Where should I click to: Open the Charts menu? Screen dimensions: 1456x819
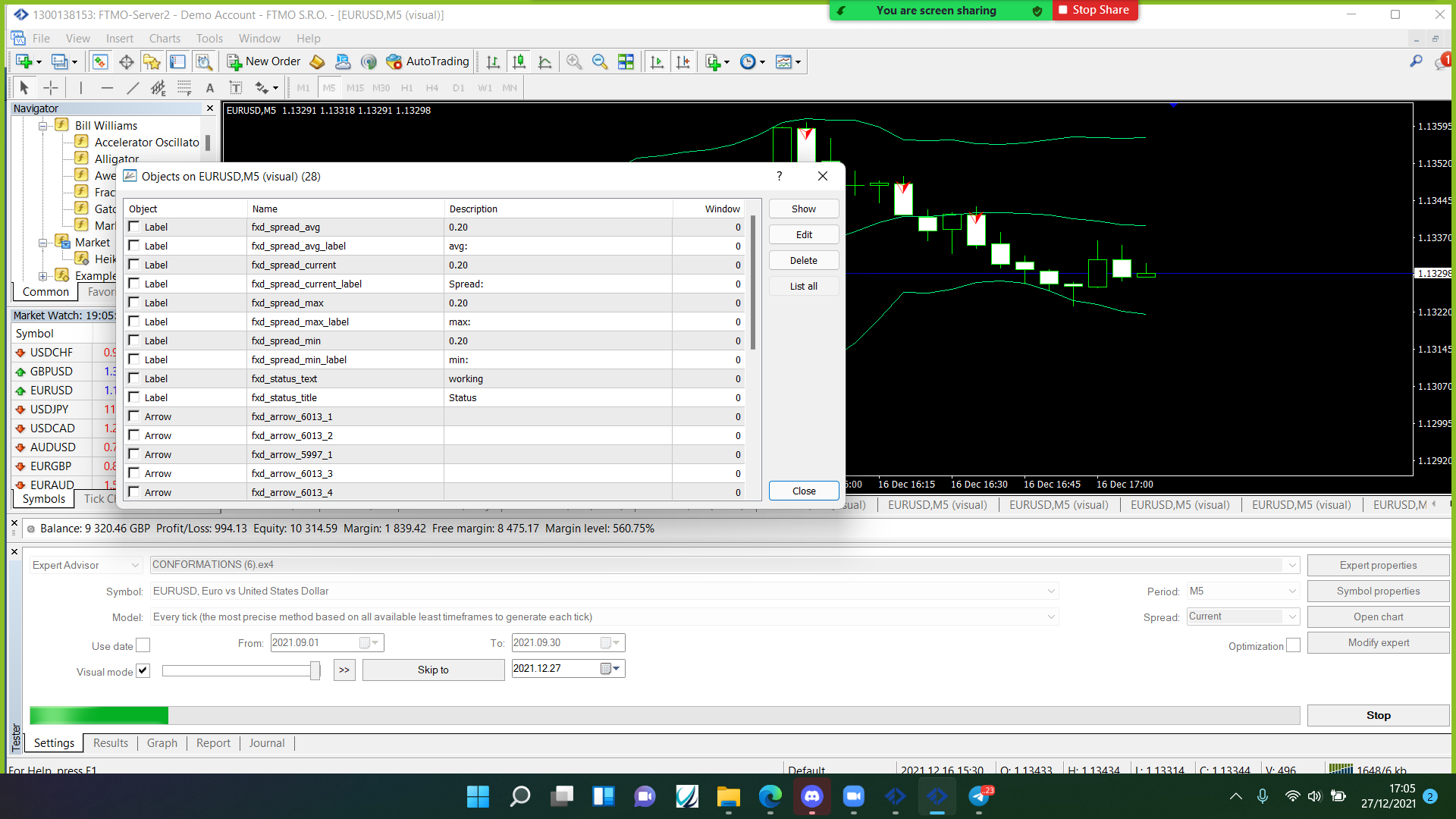click(165, 39)
